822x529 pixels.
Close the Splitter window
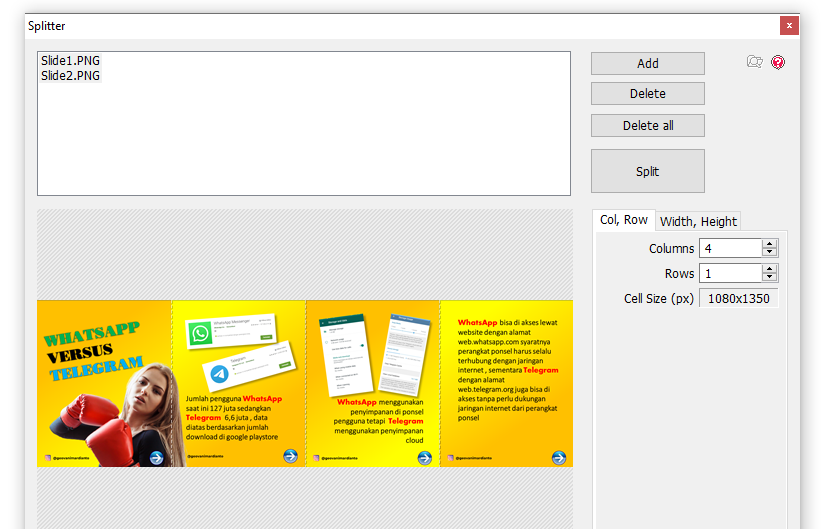(789, 26)
